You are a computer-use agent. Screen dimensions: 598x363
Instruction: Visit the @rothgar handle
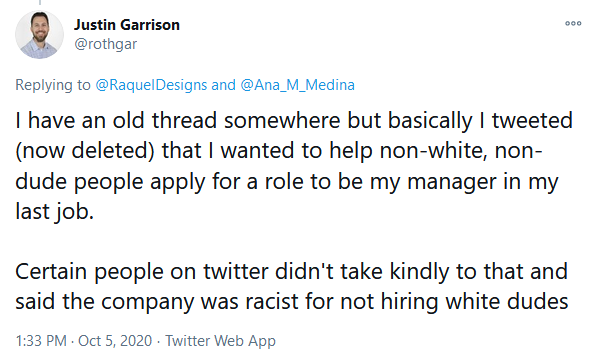[x=106, y=44]
